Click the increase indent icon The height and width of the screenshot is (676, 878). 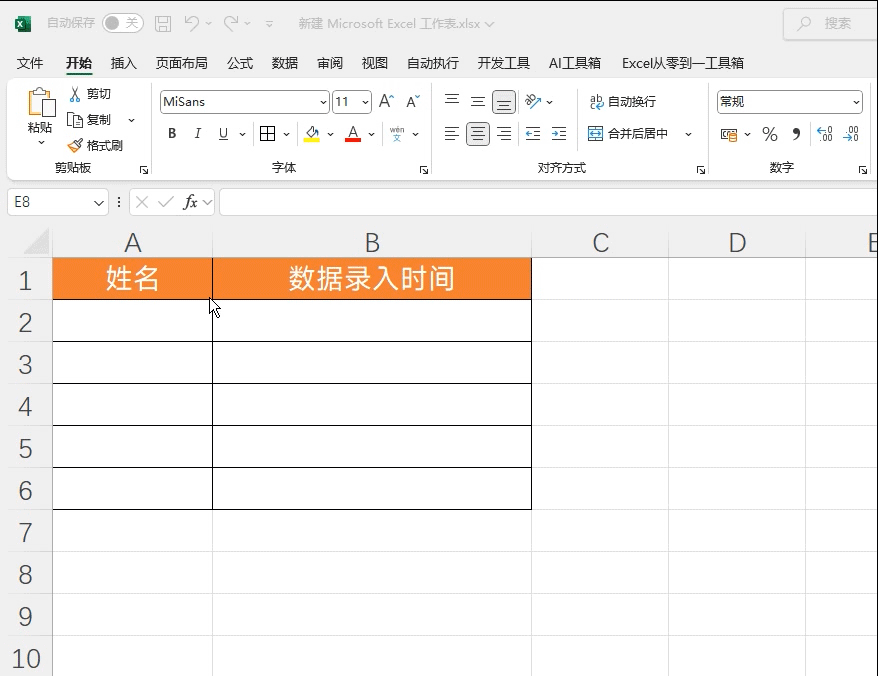pyautogui.click(x=559, y=134)
